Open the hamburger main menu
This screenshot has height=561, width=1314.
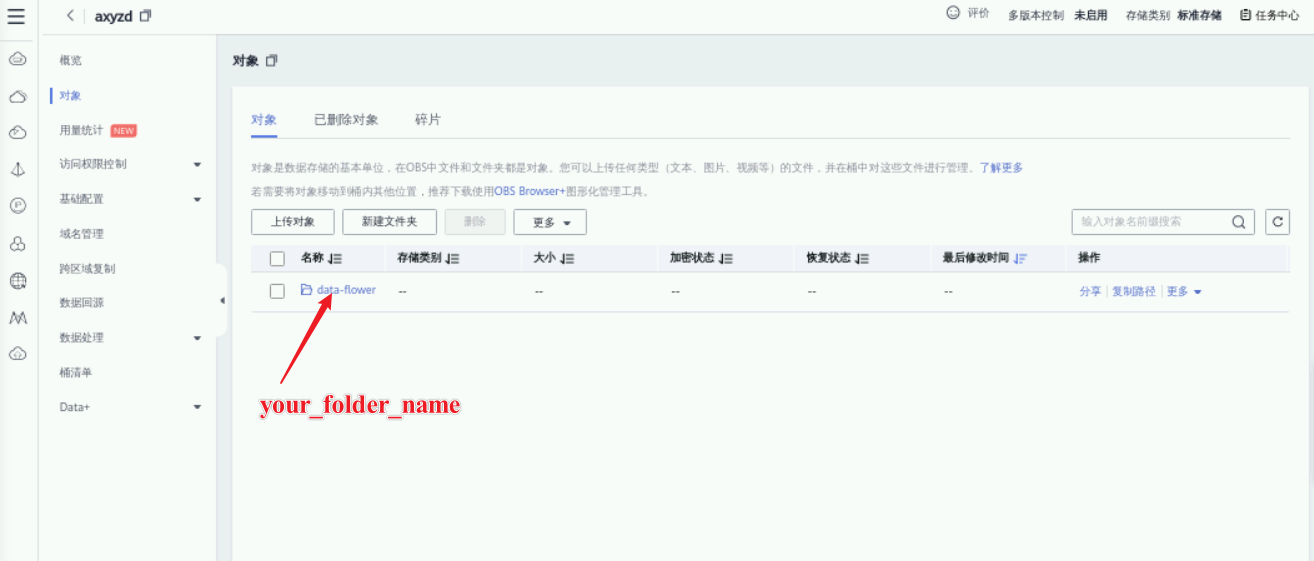(x=16, y=16)
